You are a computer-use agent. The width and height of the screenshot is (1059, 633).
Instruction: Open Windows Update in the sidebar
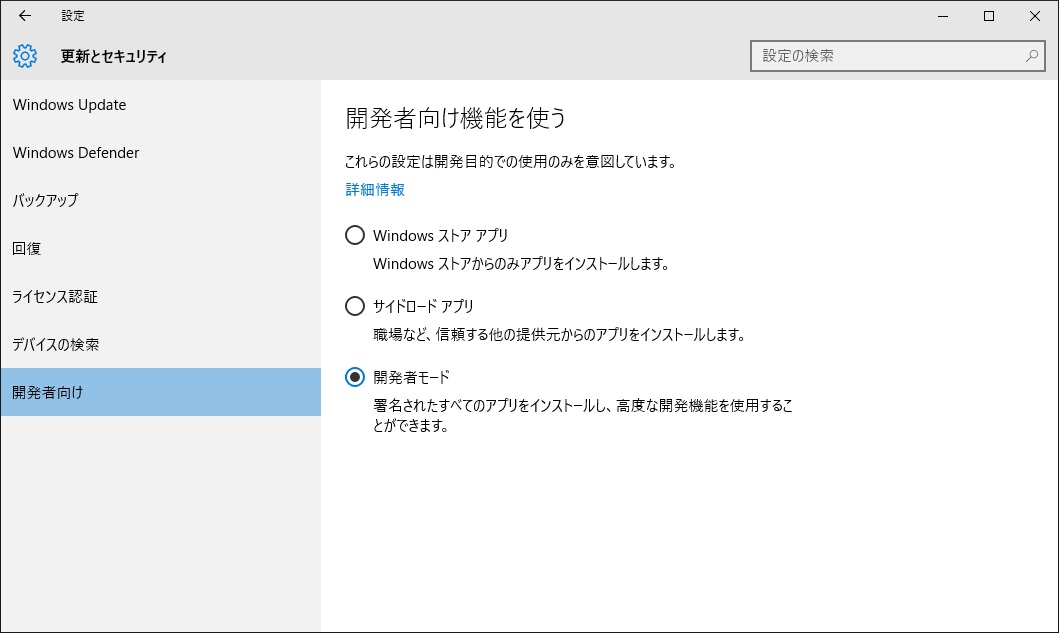70,105
